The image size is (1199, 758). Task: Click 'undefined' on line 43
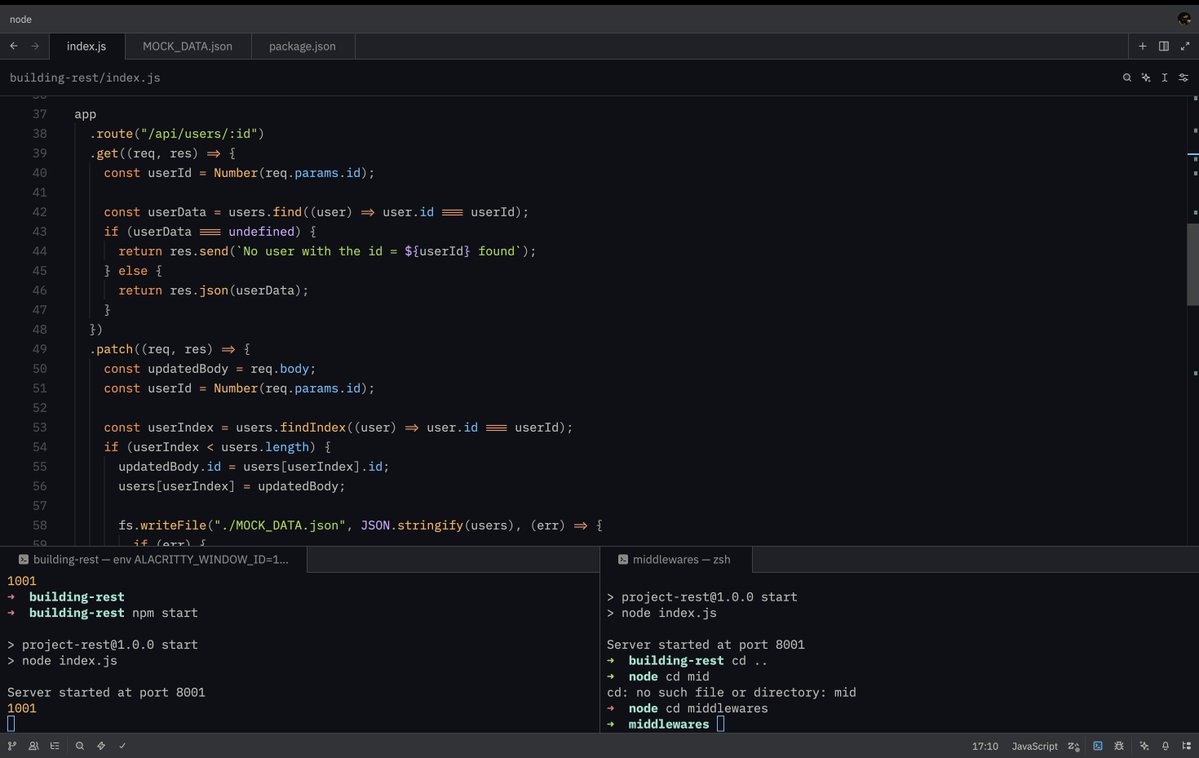click(x=262, y=232)
